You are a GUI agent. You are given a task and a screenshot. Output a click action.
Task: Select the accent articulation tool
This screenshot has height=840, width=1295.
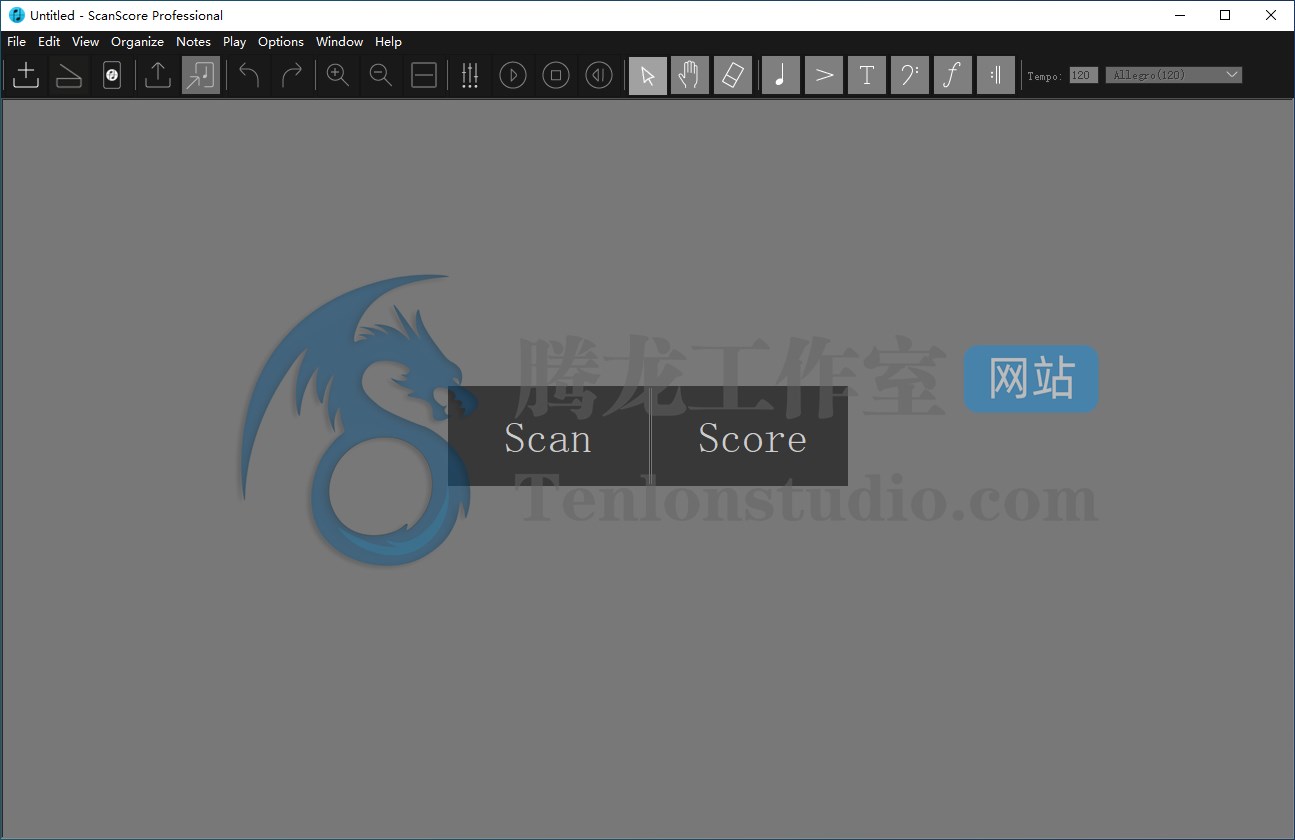tap(824, 76)
